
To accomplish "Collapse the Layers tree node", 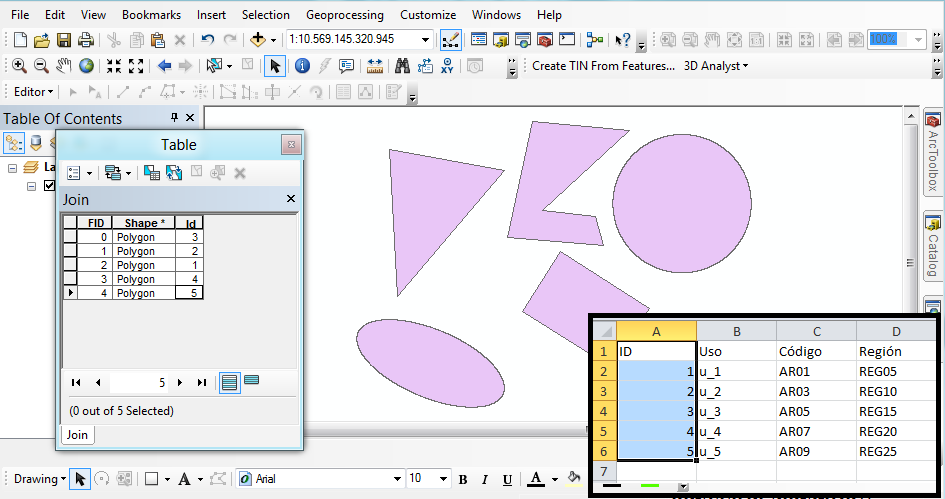I will pos(12,168).
